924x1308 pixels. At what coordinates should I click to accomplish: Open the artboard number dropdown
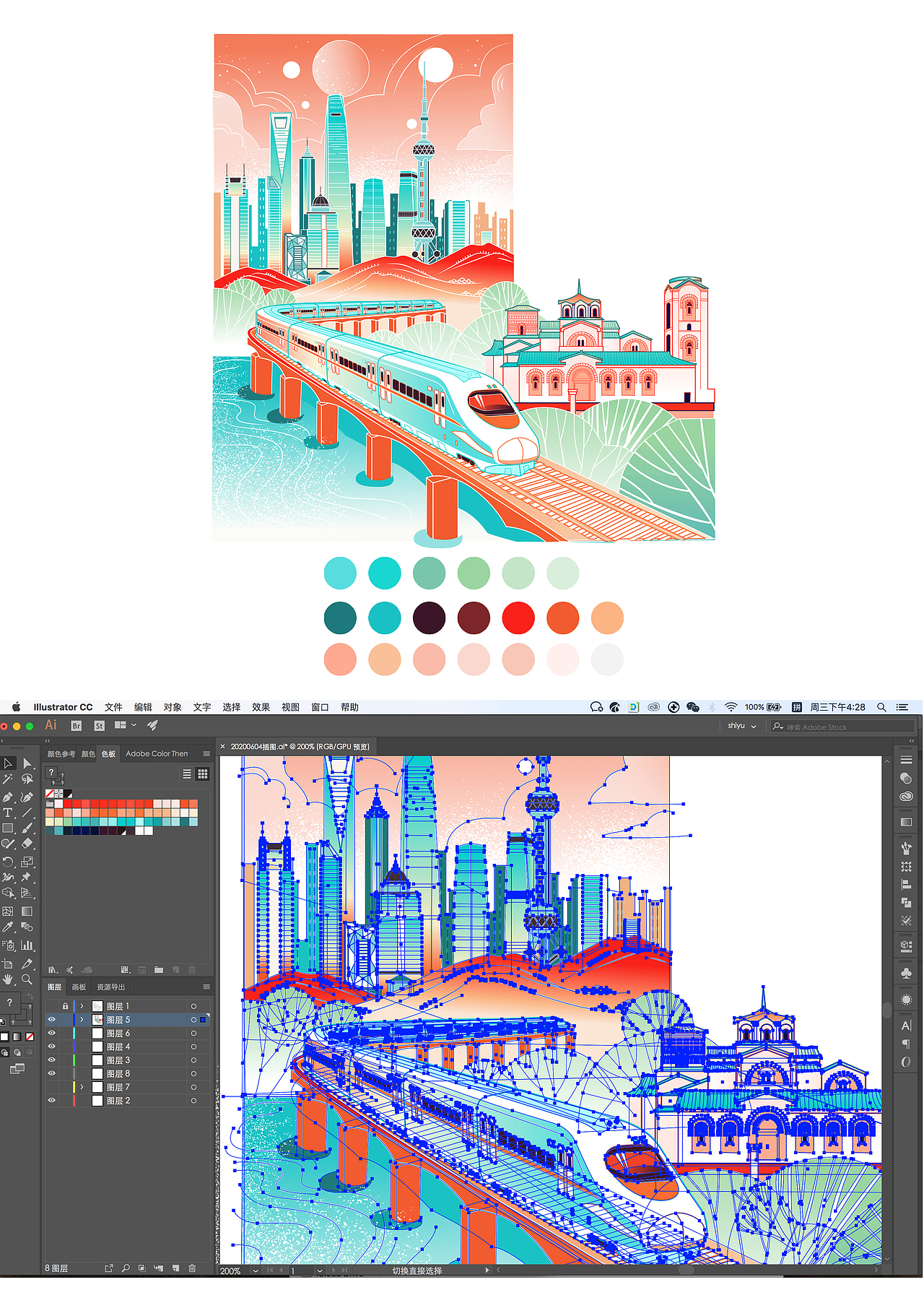tap(319, 1270)
